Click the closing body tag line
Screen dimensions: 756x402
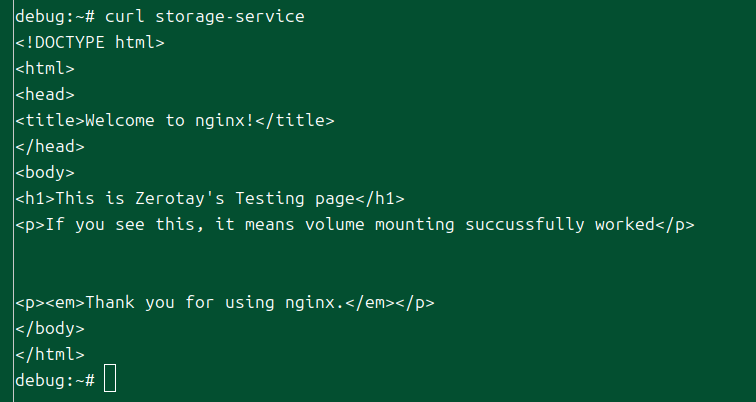50,328
